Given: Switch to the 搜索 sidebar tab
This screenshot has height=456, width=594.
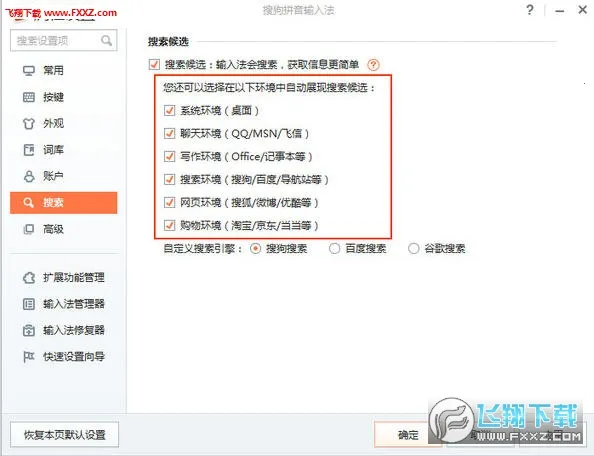Looking at the screenshot, I should coord(64,203).
